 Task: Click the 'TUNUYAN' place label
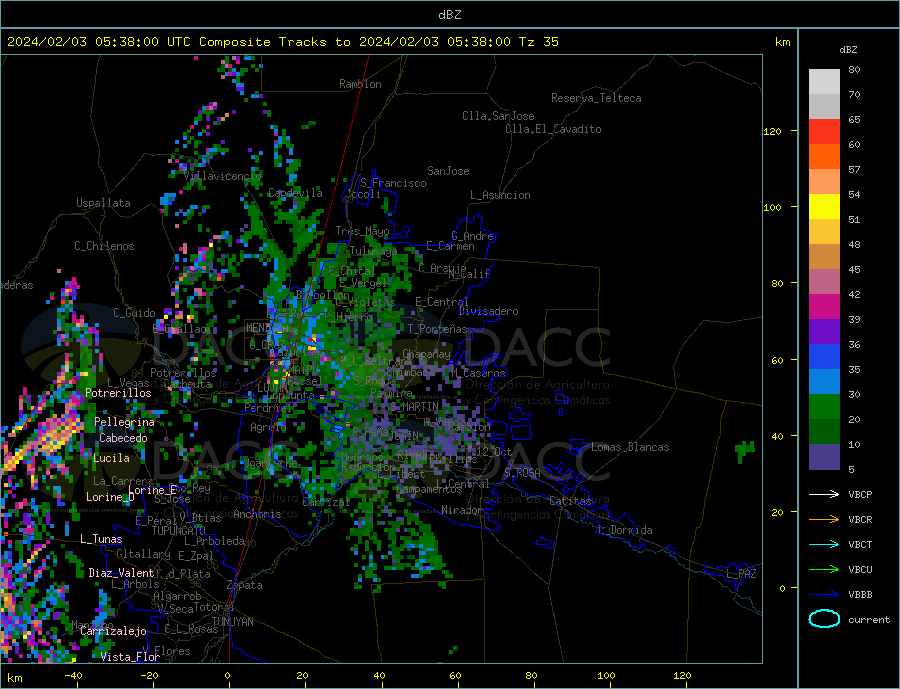(232, 622)
